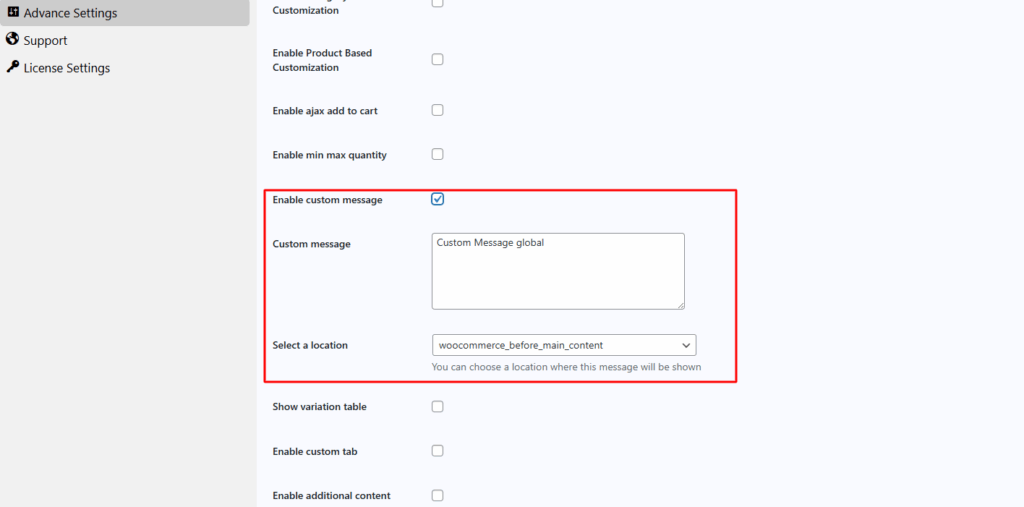The width and height of the screenshot is (1024, 507).
Task: Toggle the Show variation table checkbox
Action: pos(438,406)
